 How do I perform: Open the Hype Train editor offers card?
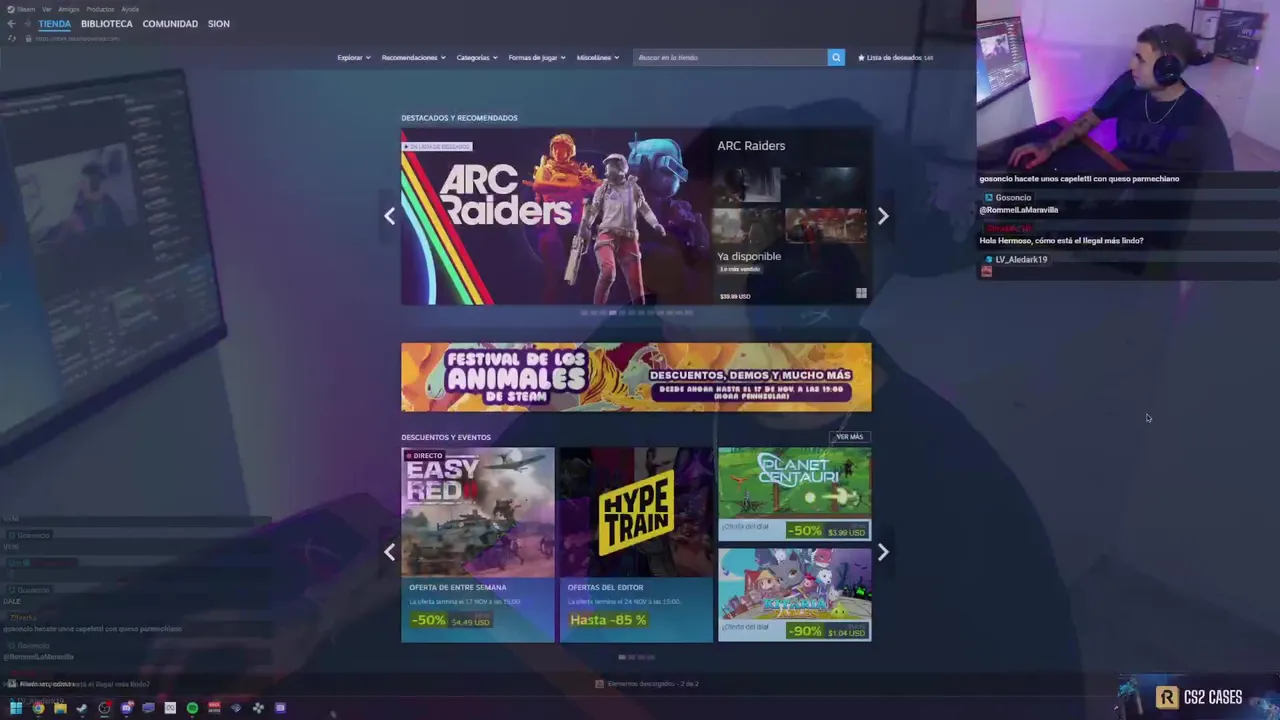pos(636,544)
